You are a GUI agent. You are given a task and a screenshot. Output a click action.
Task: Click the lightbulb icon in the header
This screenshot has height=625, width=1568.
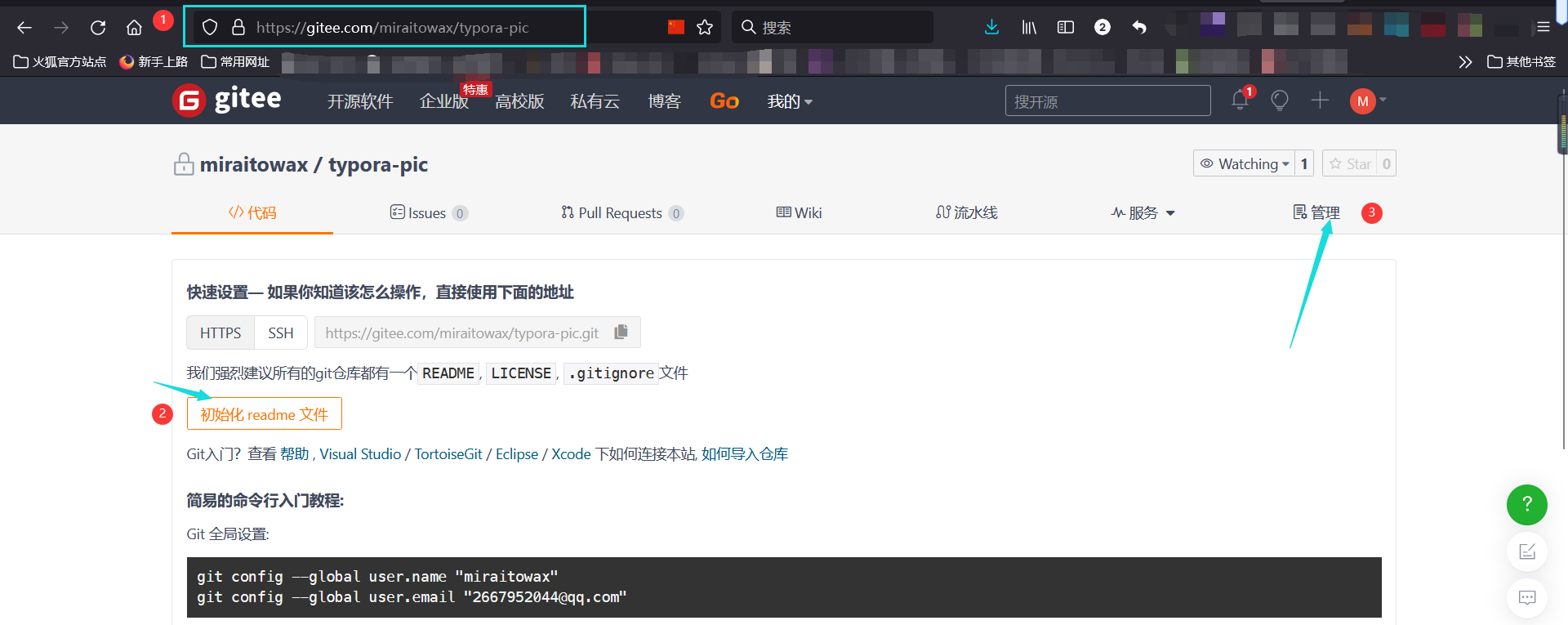1280,100
